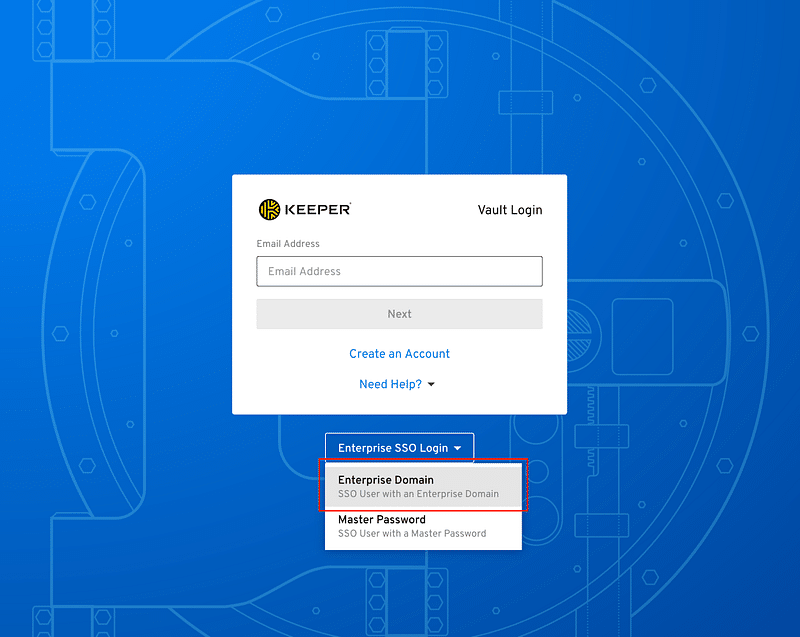Click the yellow Keeper logo icon
800x637 pixels.
click(269, 209)
